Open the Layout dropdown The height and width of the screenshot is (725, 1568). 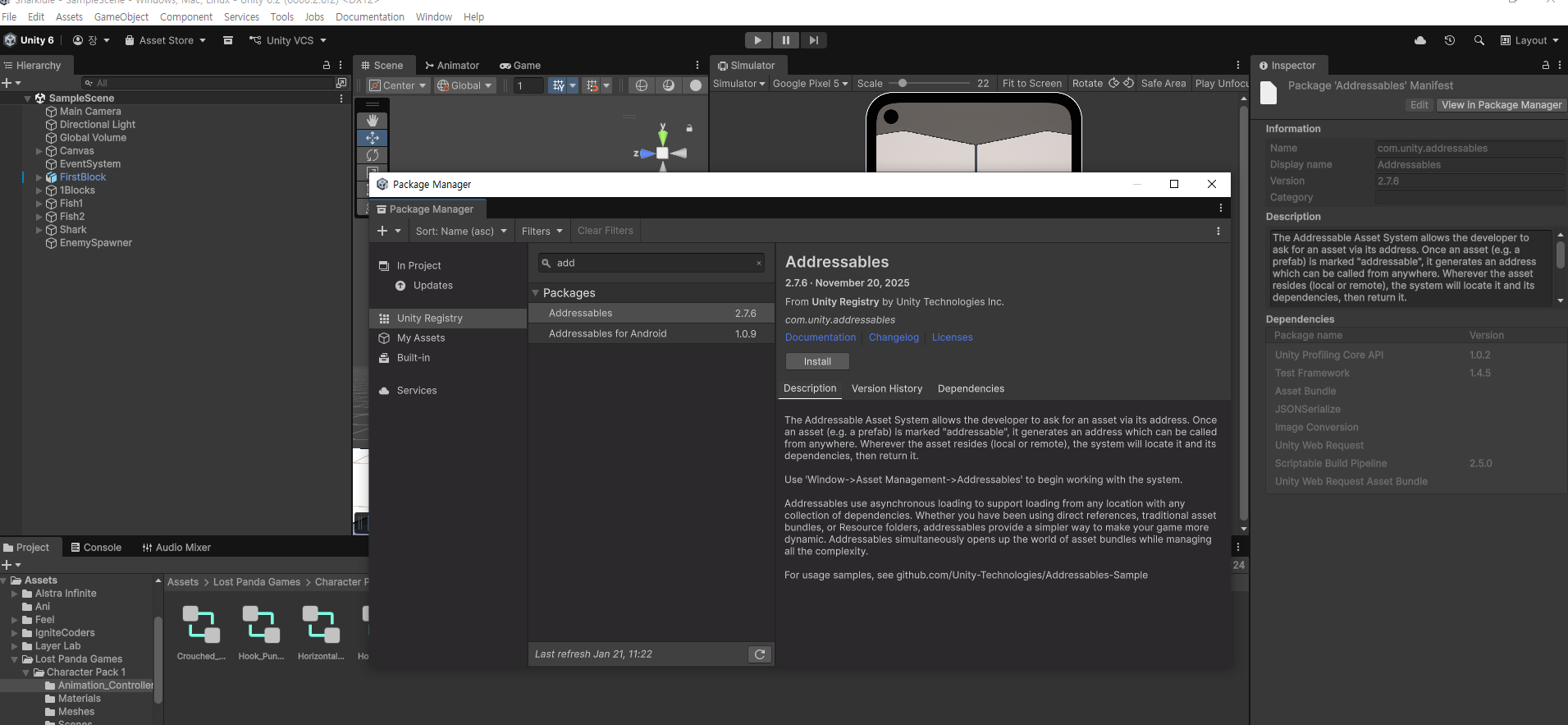1529,40
